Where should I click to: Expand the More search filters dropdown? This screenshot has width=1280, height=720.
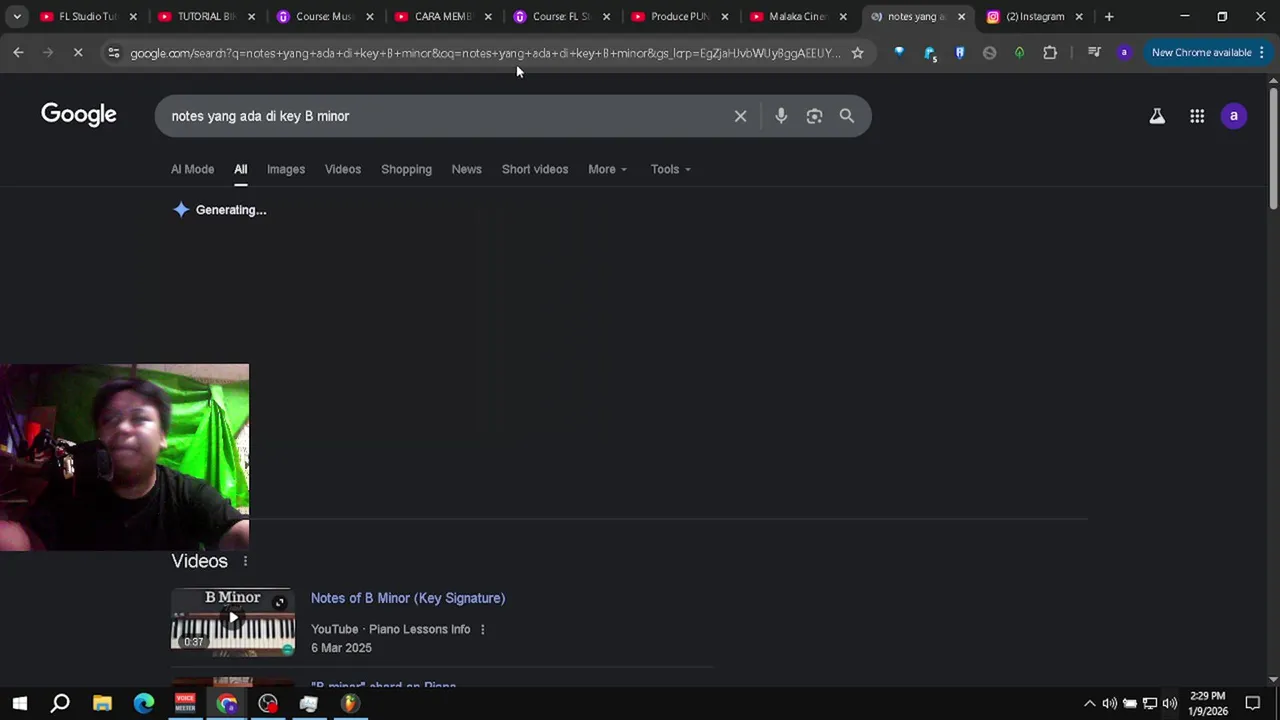pyautogui.click(x=608, y=169)
